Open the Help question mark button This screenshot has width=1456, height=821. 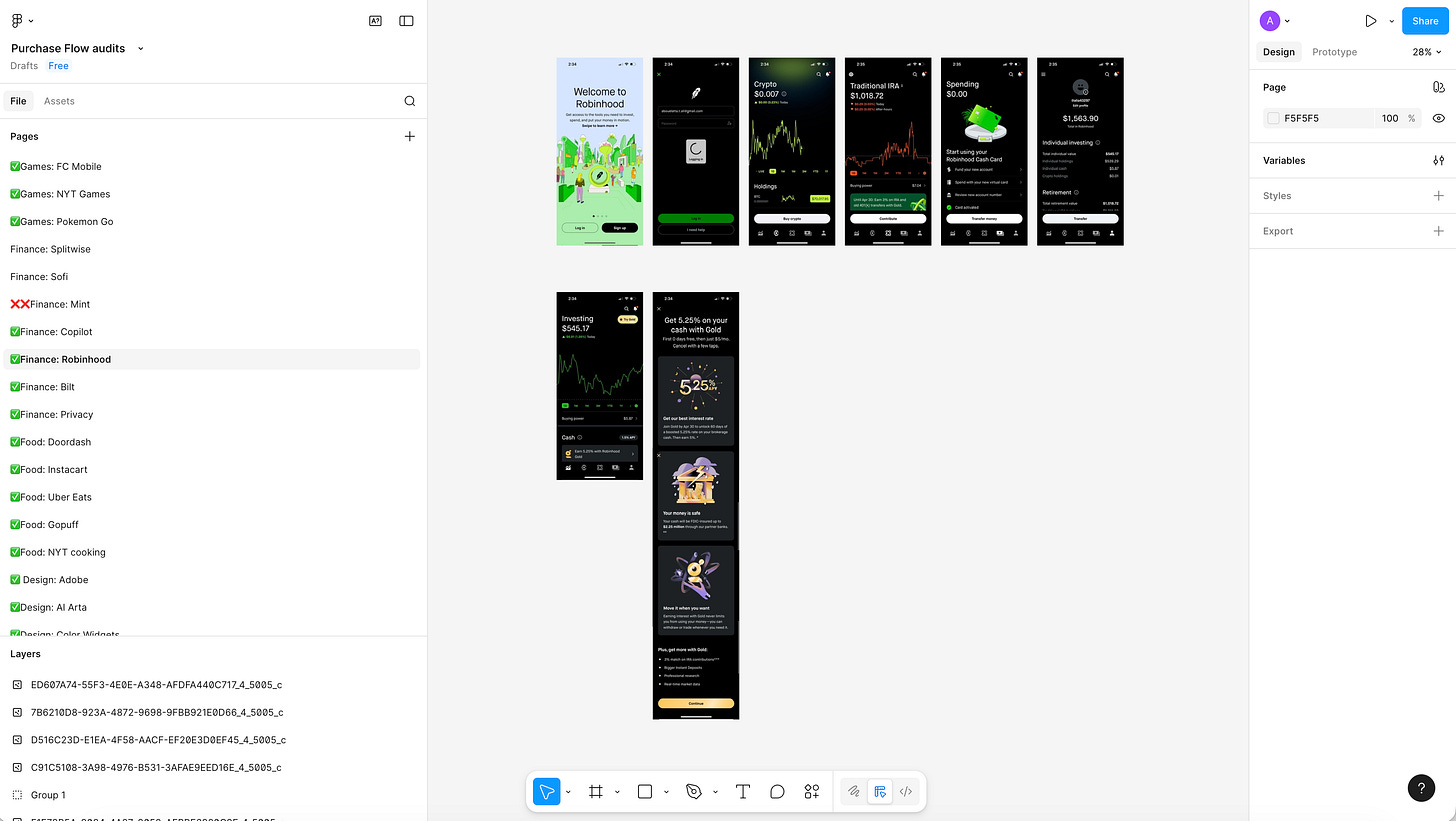coord(1421,788)
